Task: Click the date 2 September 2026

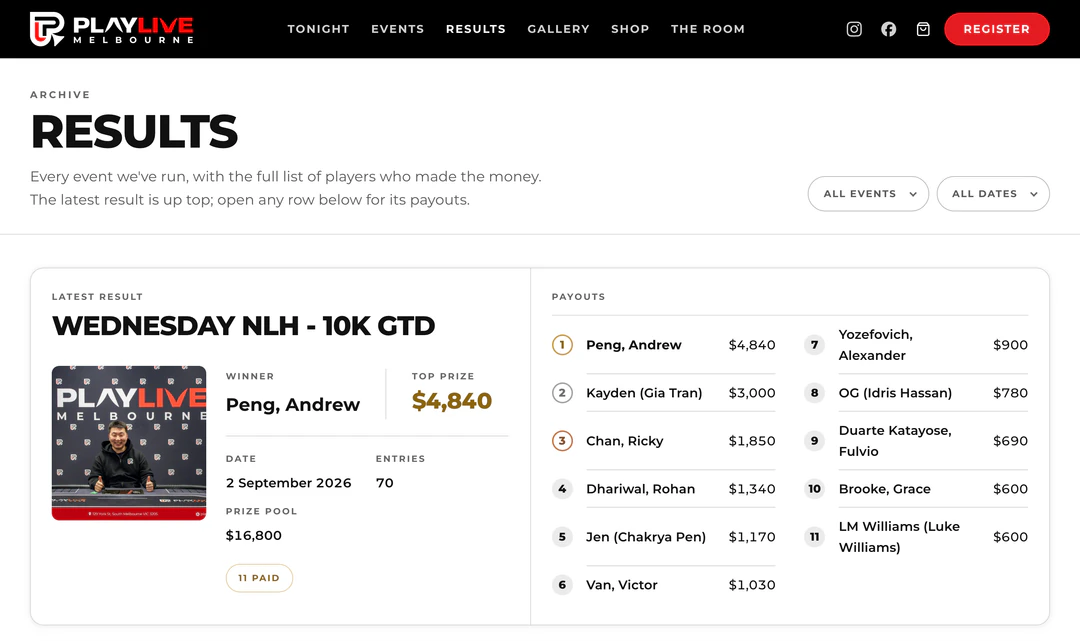Action: pos(289,483)
